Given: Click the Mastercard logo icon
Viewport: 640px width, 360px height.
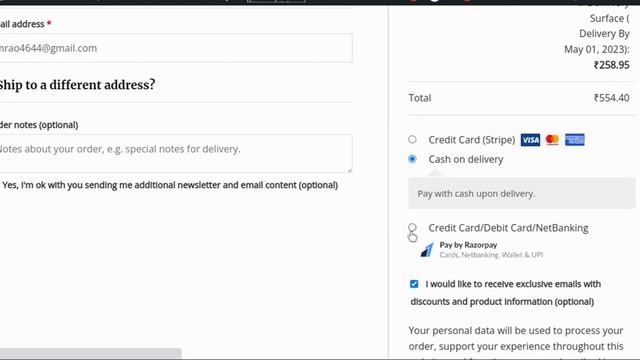Looking at the screenshot, I should (552, 140).
